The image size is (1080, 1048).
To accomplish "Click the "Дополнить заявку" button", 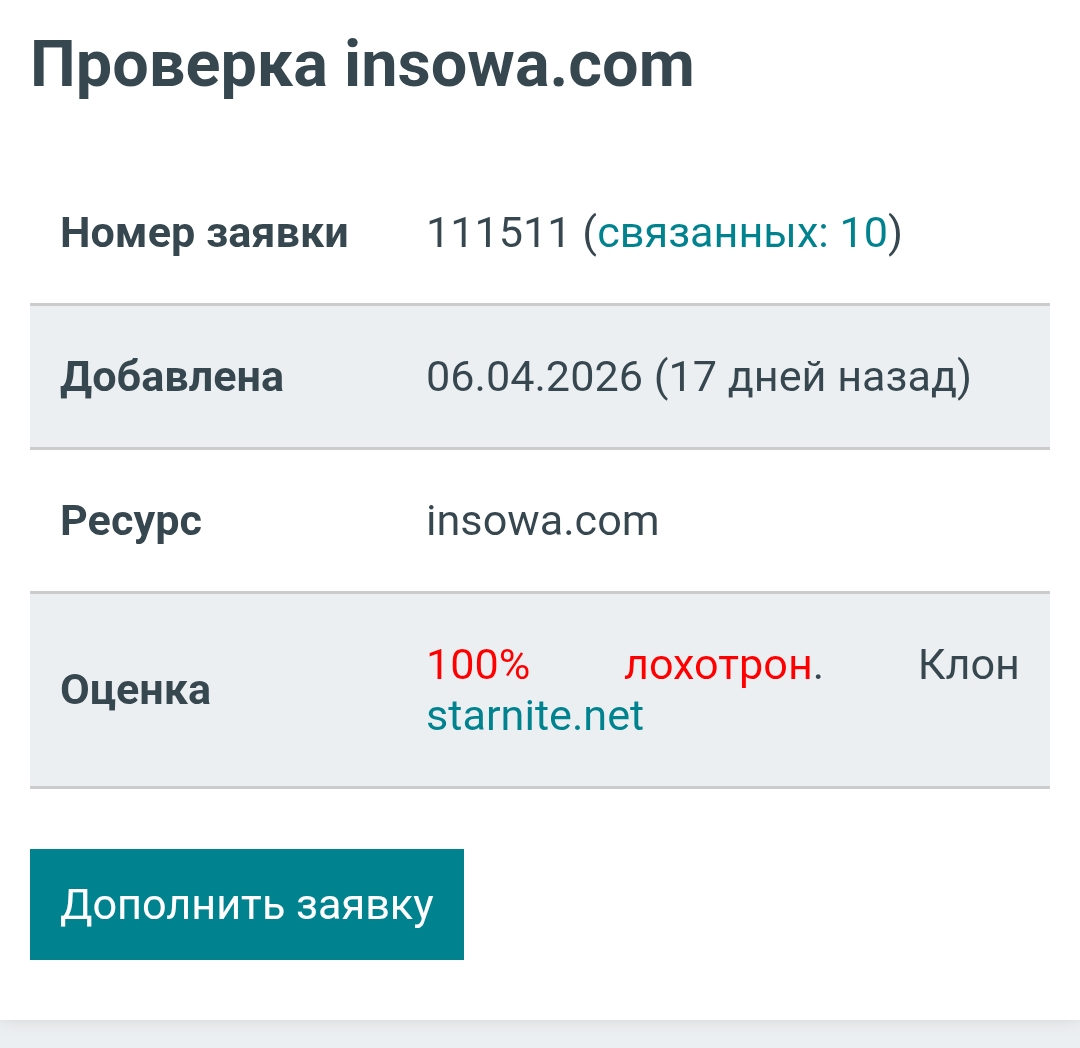I will (x=247, y=904).
